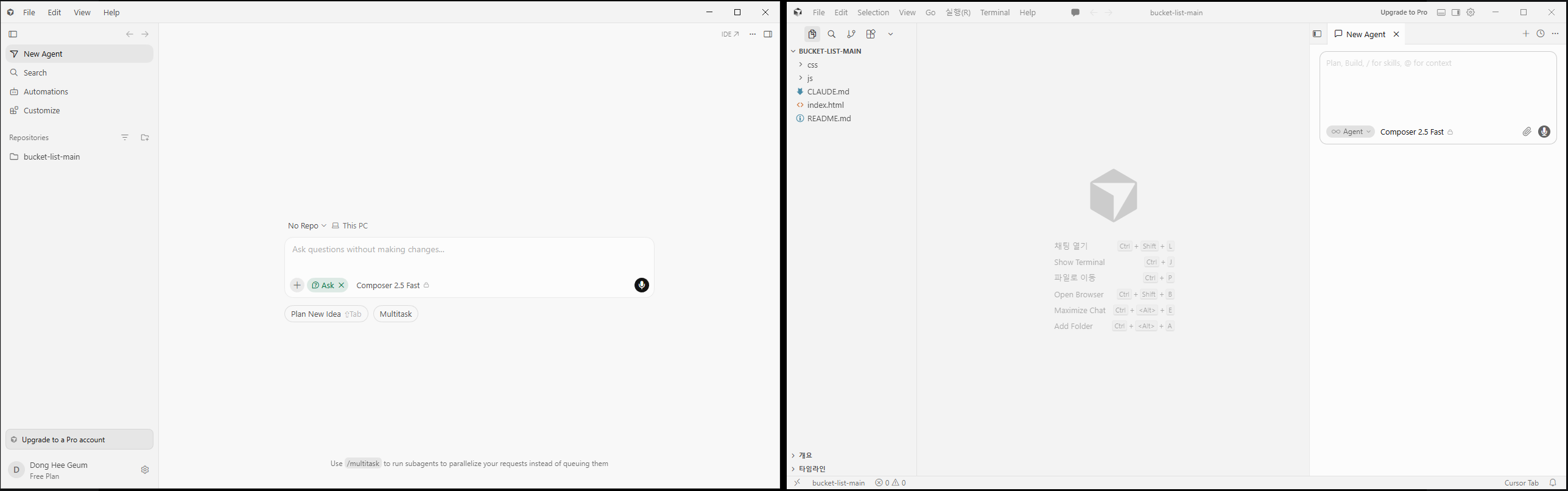The width and height of the screenshot is (1568, 491).
Task: Click the microphone icon in Ask box
Action: 641,285
